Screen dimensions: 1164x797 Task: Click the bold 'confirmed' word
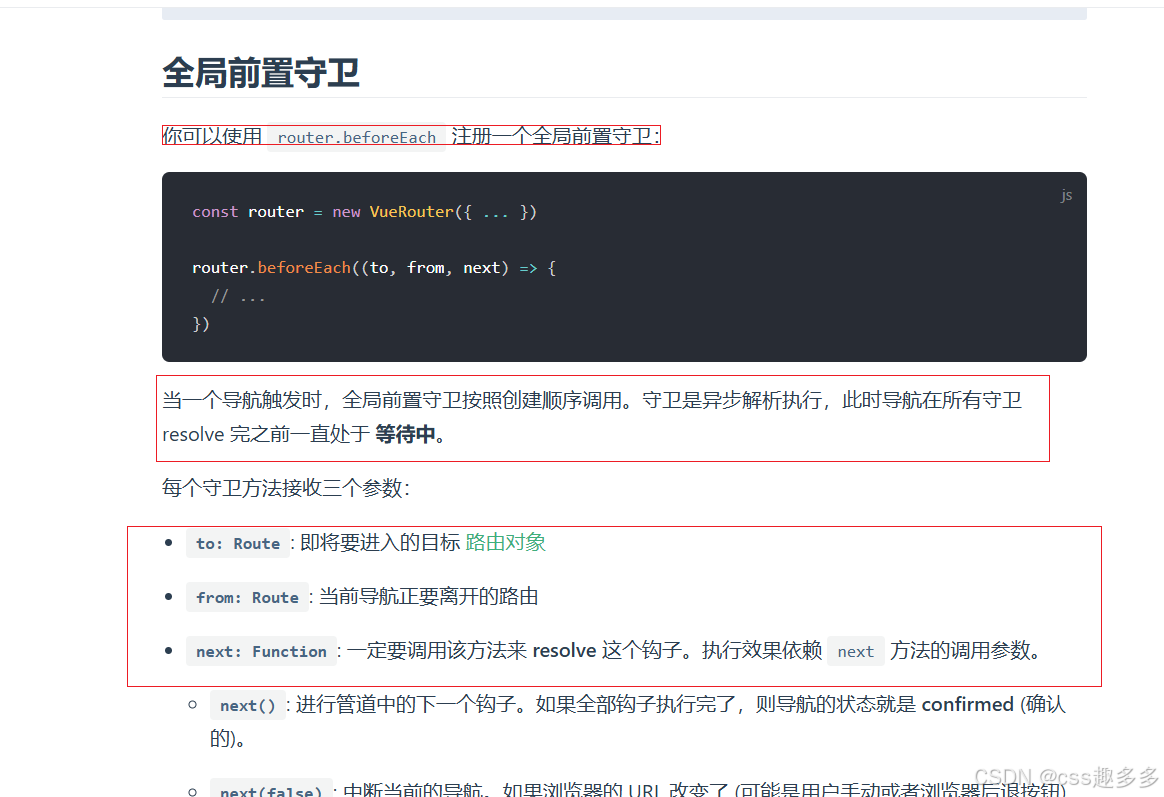coord(967,704)
